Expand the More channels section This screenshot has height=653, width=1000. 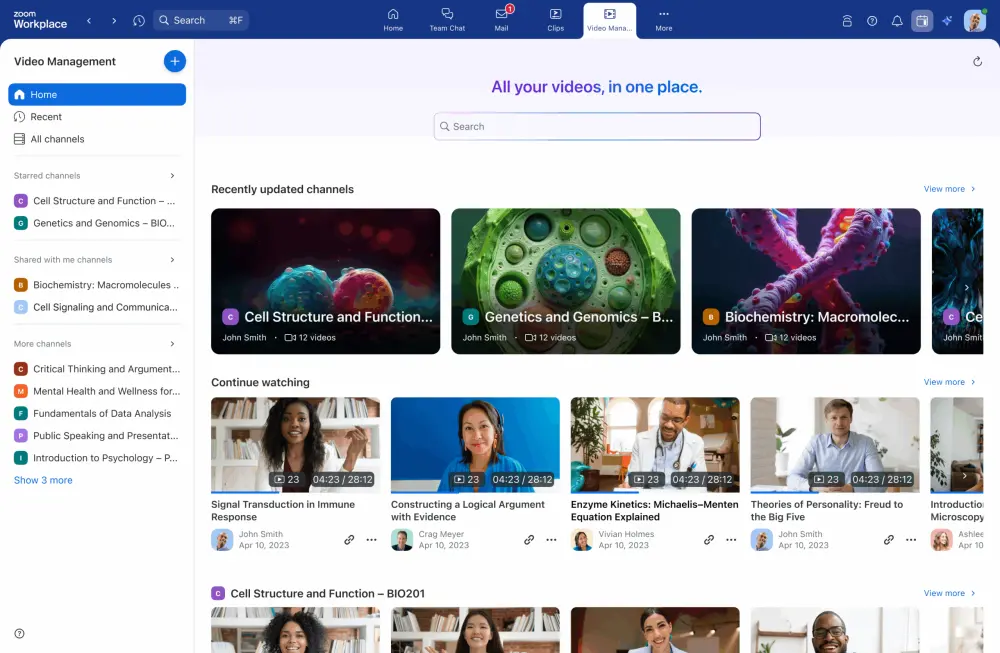(172, 344)
